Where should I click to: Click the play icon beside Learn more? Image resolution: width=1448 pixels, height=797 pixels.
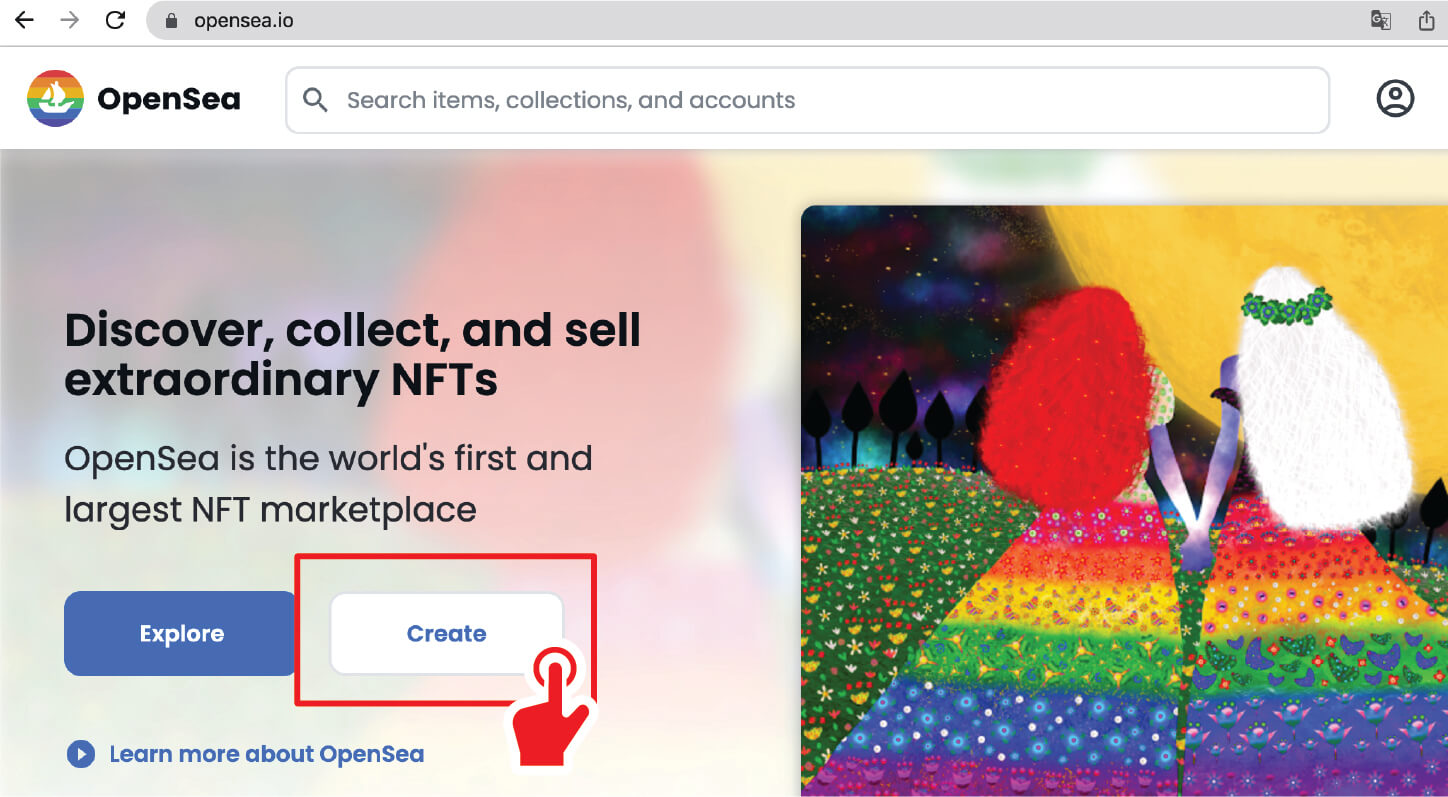click(80, 754)
